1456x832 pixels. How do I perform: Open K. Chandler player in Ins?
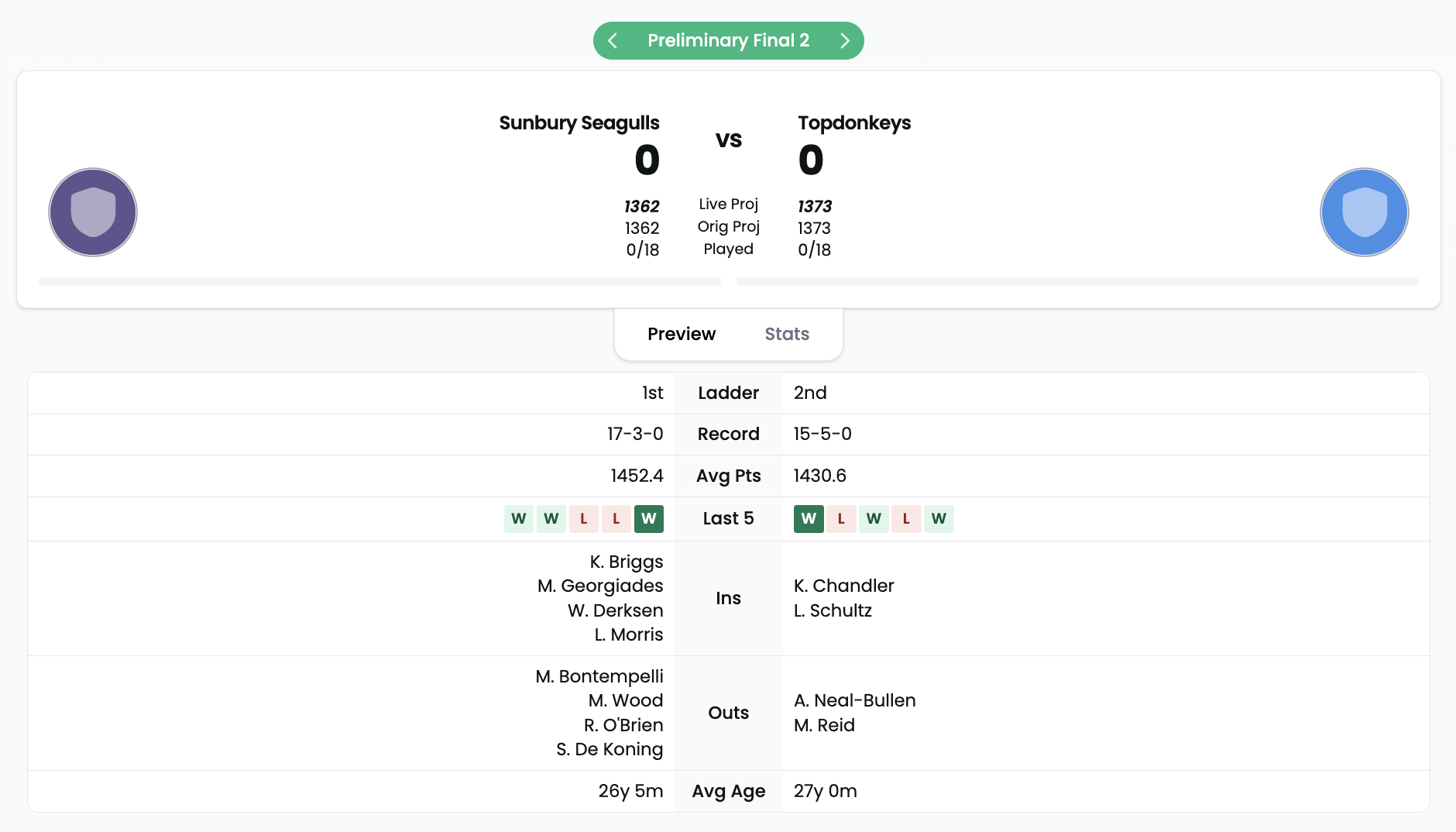(844, 586)
